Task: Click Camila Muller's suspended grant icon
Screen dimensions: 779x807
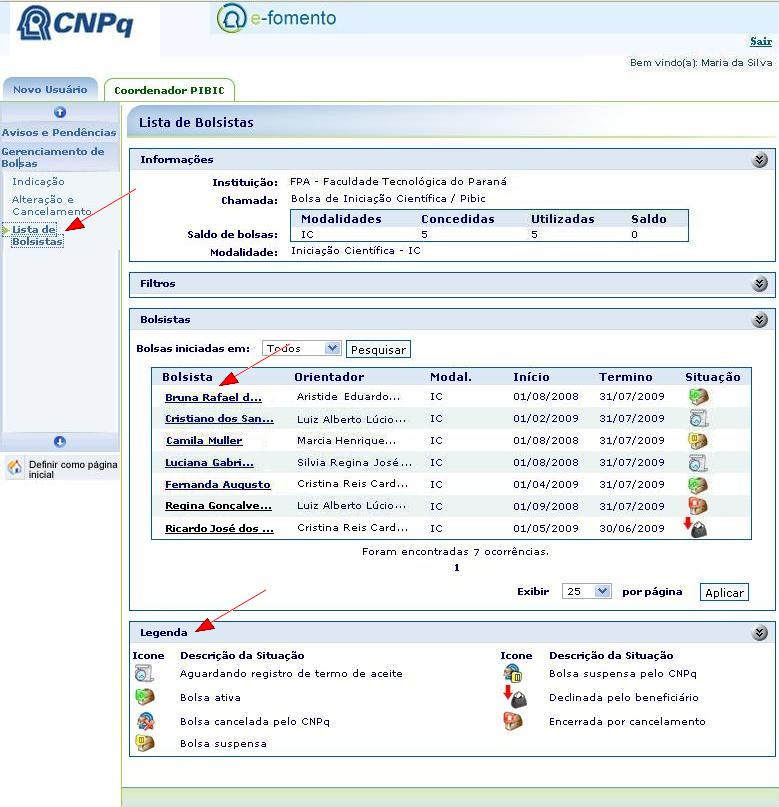Action: [697, 441]
